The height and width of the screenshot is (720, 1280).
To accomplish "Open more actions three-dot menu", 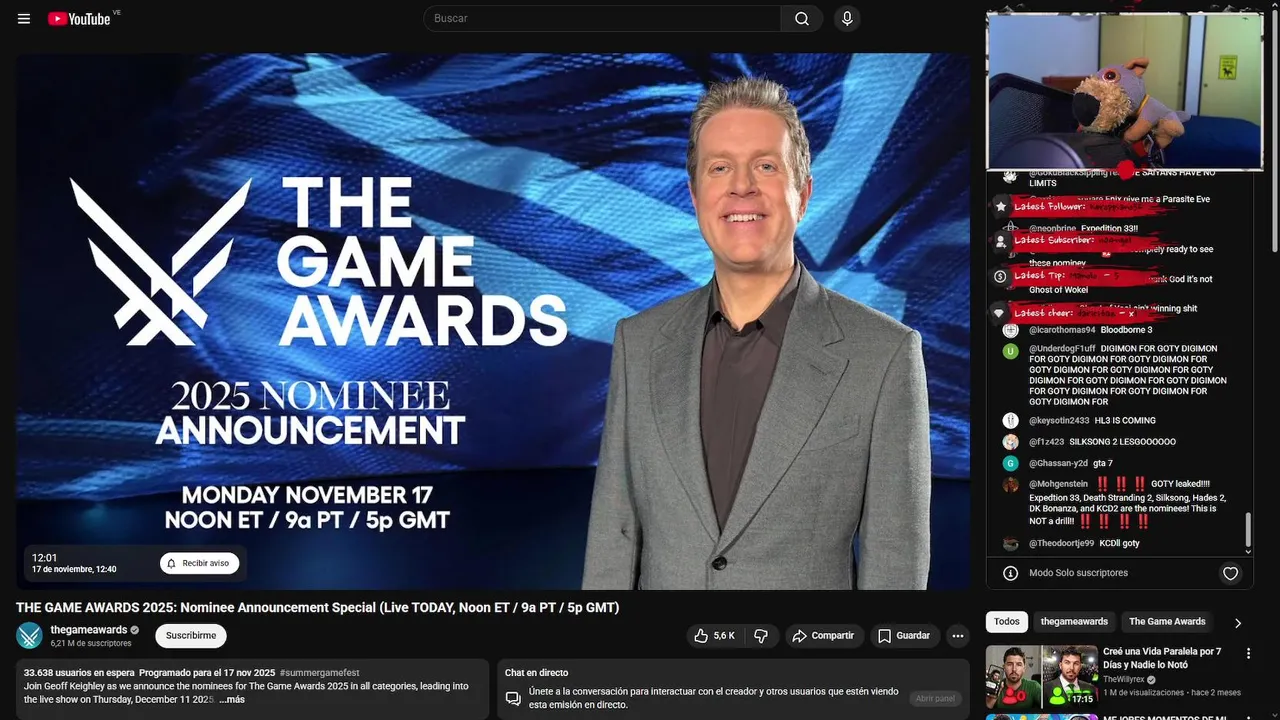I will [x=958, y=636].
